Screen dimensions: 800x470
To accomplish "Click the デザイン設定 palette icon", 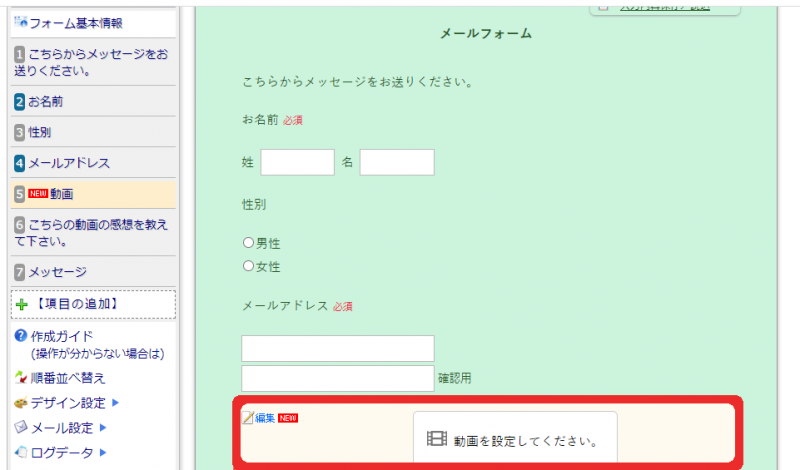I will pos(21,403).
